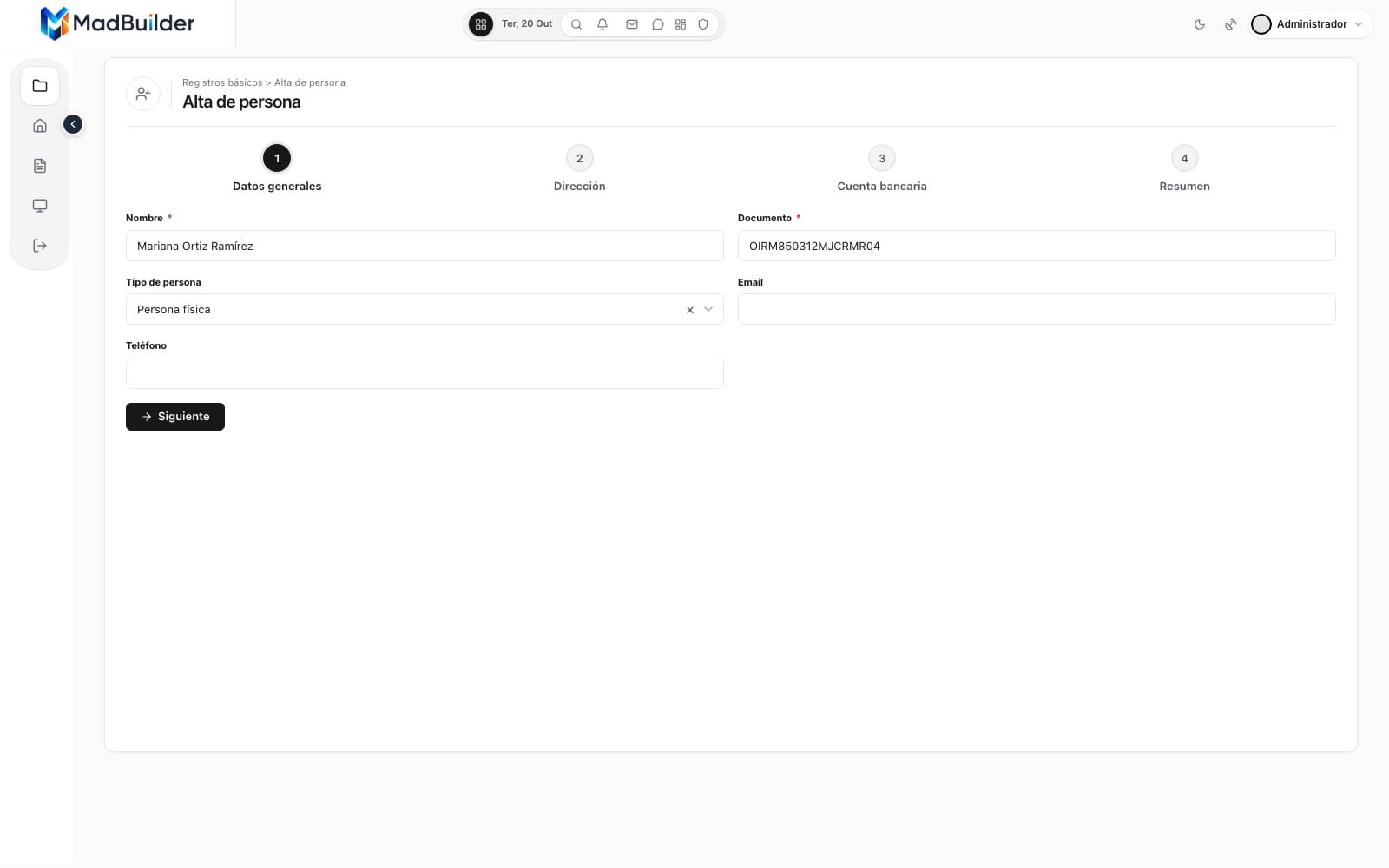The image size is (1389, 868).
Task: Open the apps grid dark button
Action: click(x=481, y=24)
